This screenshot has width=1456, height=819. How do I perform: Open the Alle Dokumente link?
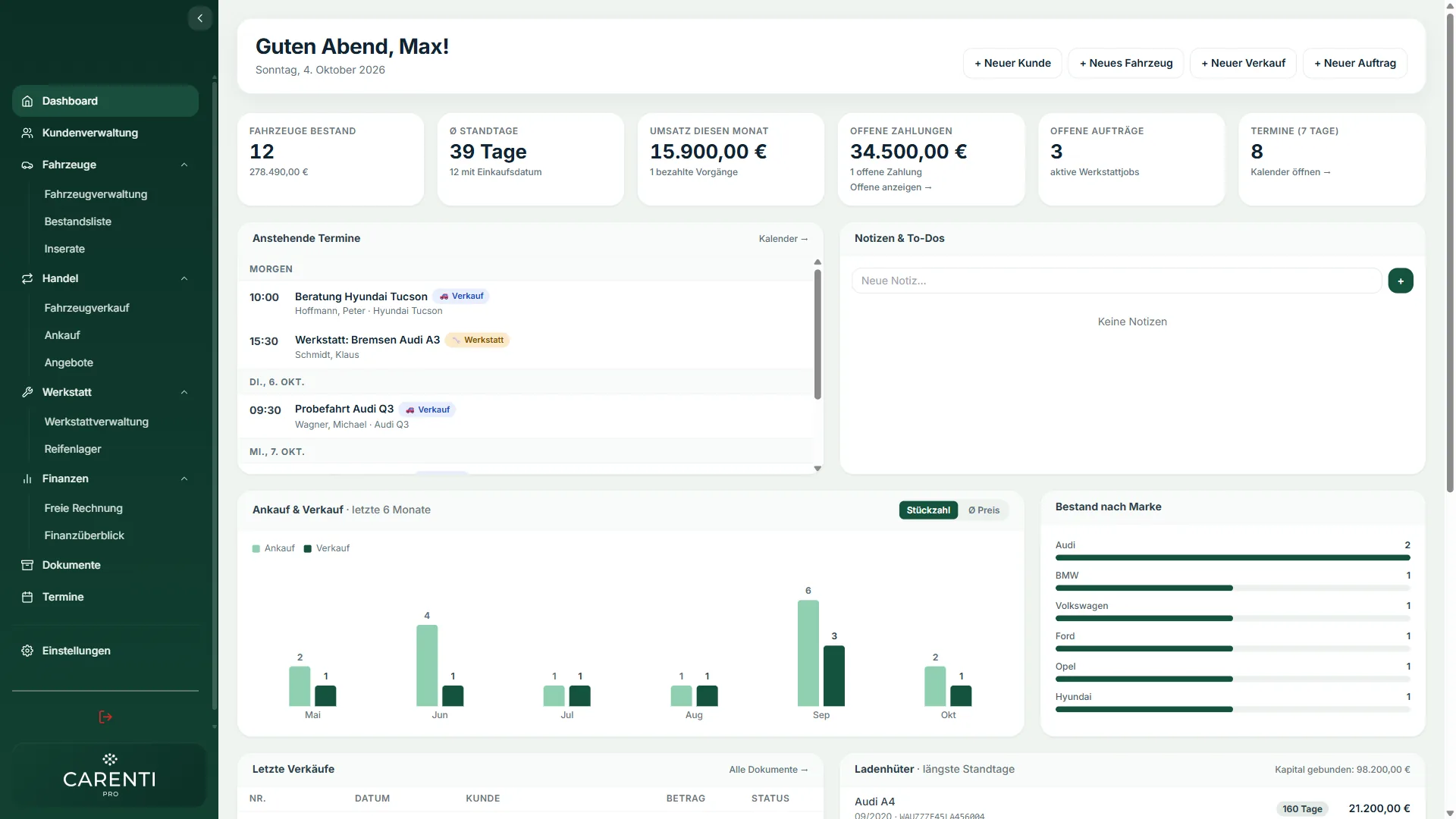click(x=768, y=770)
